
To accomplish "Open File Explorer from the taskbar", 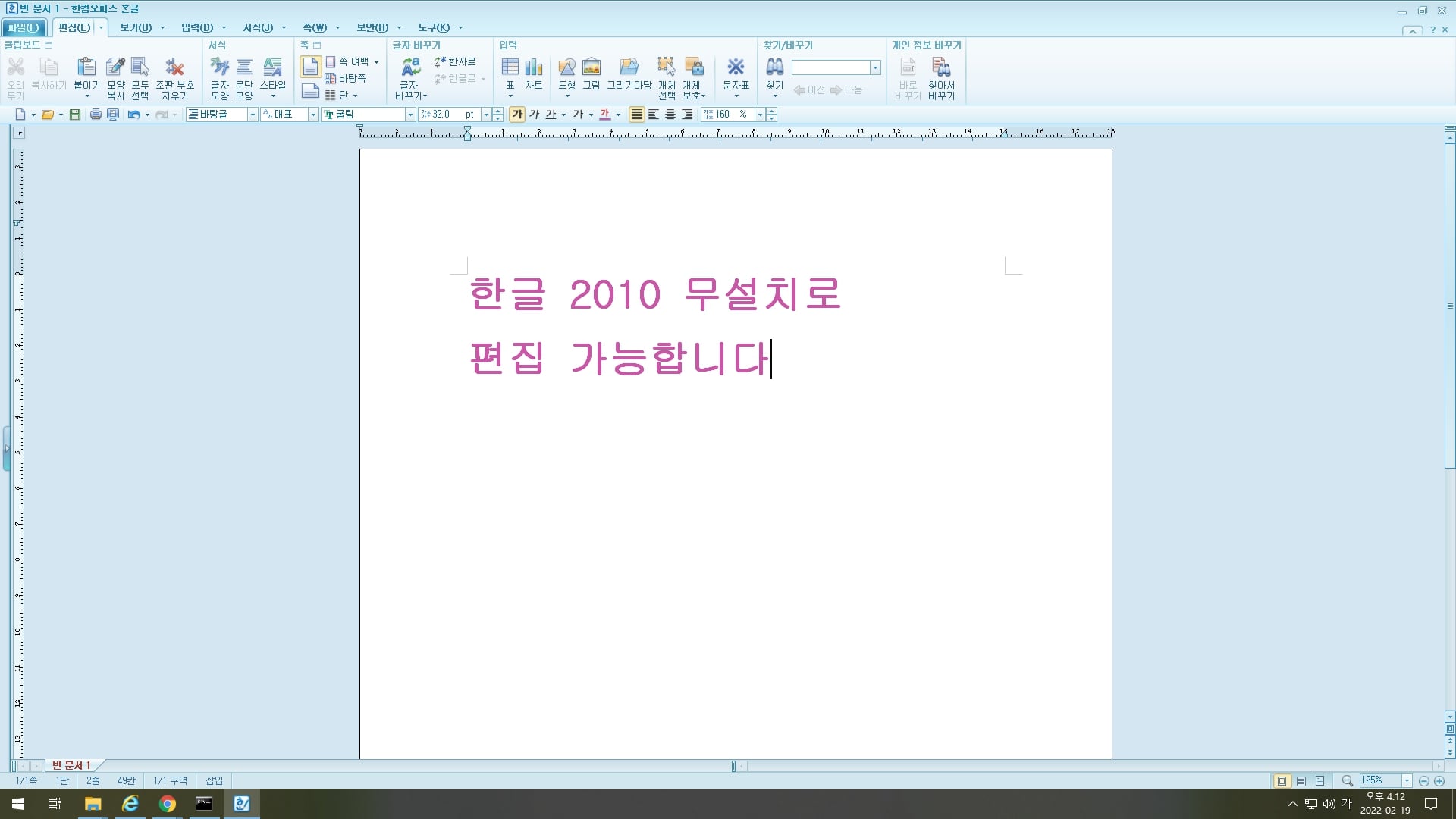I will pyautogui.click(x=93, y=804).
